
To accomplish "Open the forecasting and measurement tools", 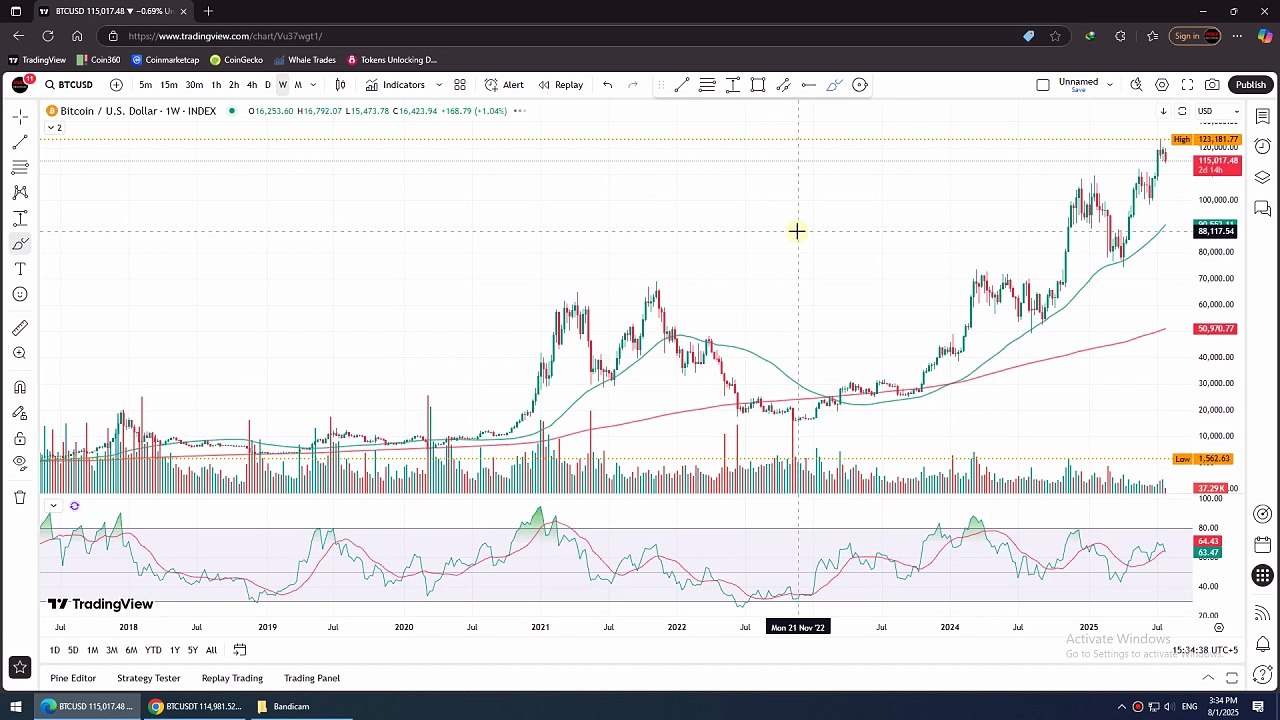I will click(20, 218).
